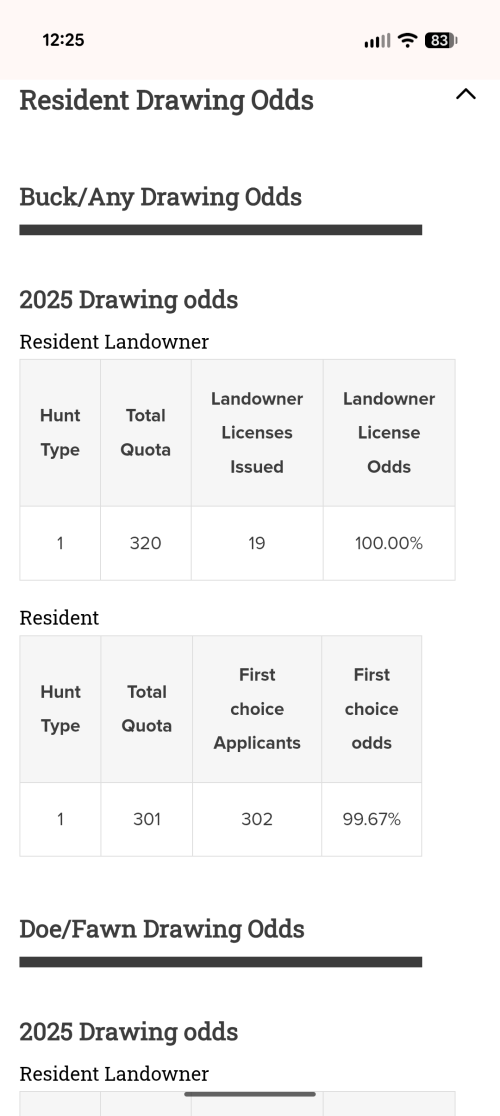Screen dimensions: 500x1116
Task: Tap the Wi-Fi icon in status bar
Action: coord(407,41)
